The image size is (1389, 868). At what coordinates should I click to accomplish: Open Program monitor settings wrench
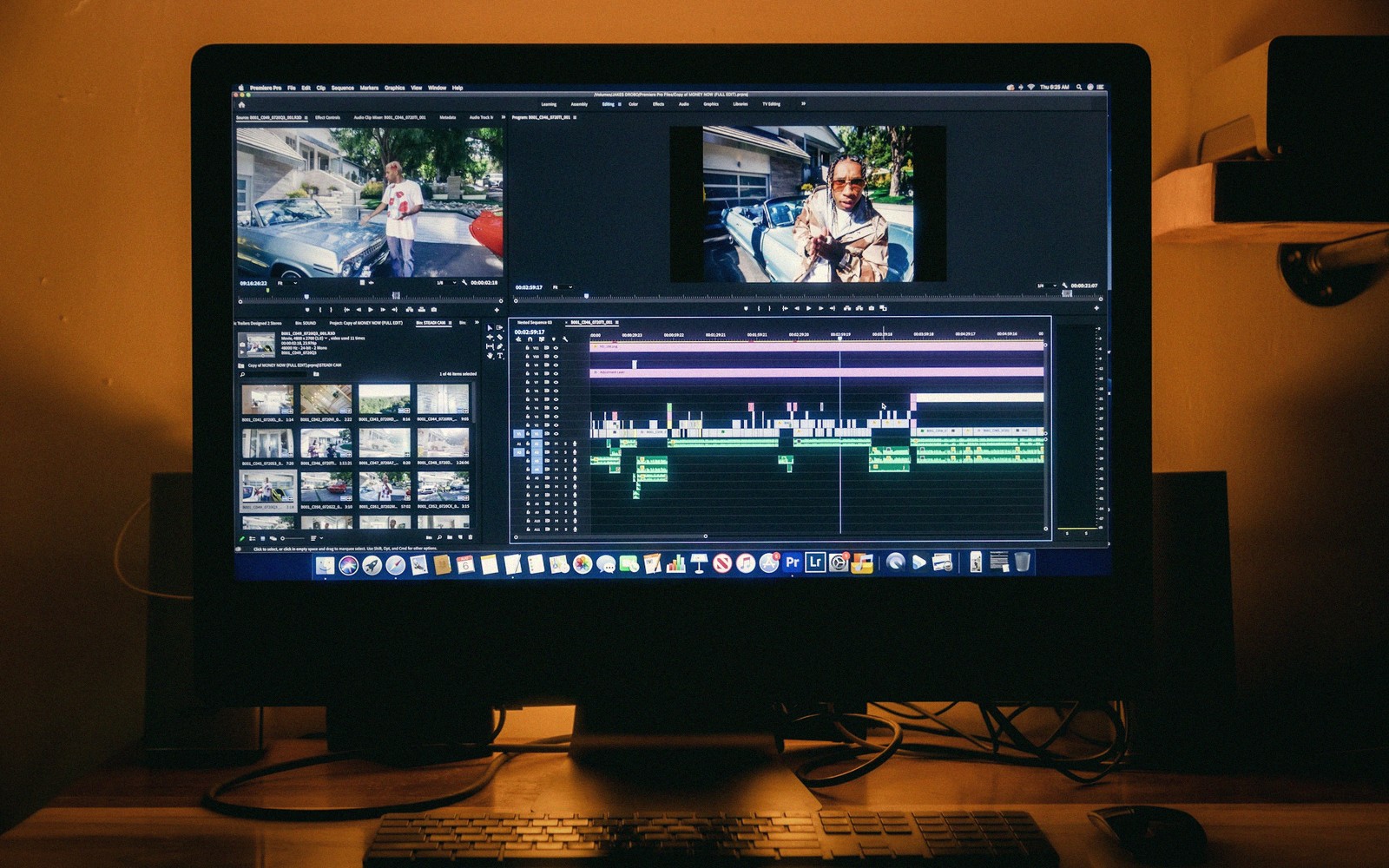tap(1064, 286)
